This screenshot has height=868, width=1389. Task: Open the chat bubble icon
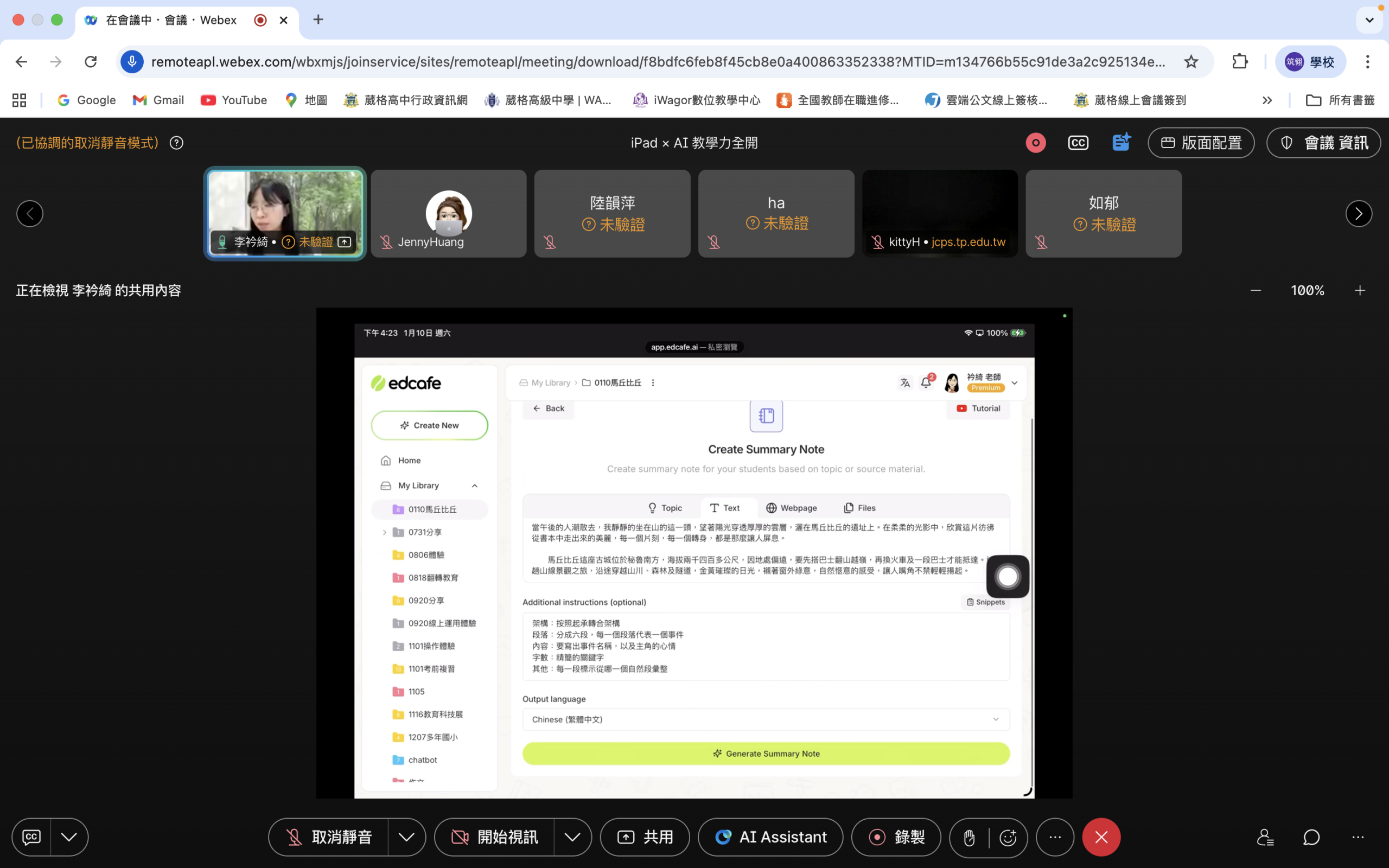tap(1311, 838)
